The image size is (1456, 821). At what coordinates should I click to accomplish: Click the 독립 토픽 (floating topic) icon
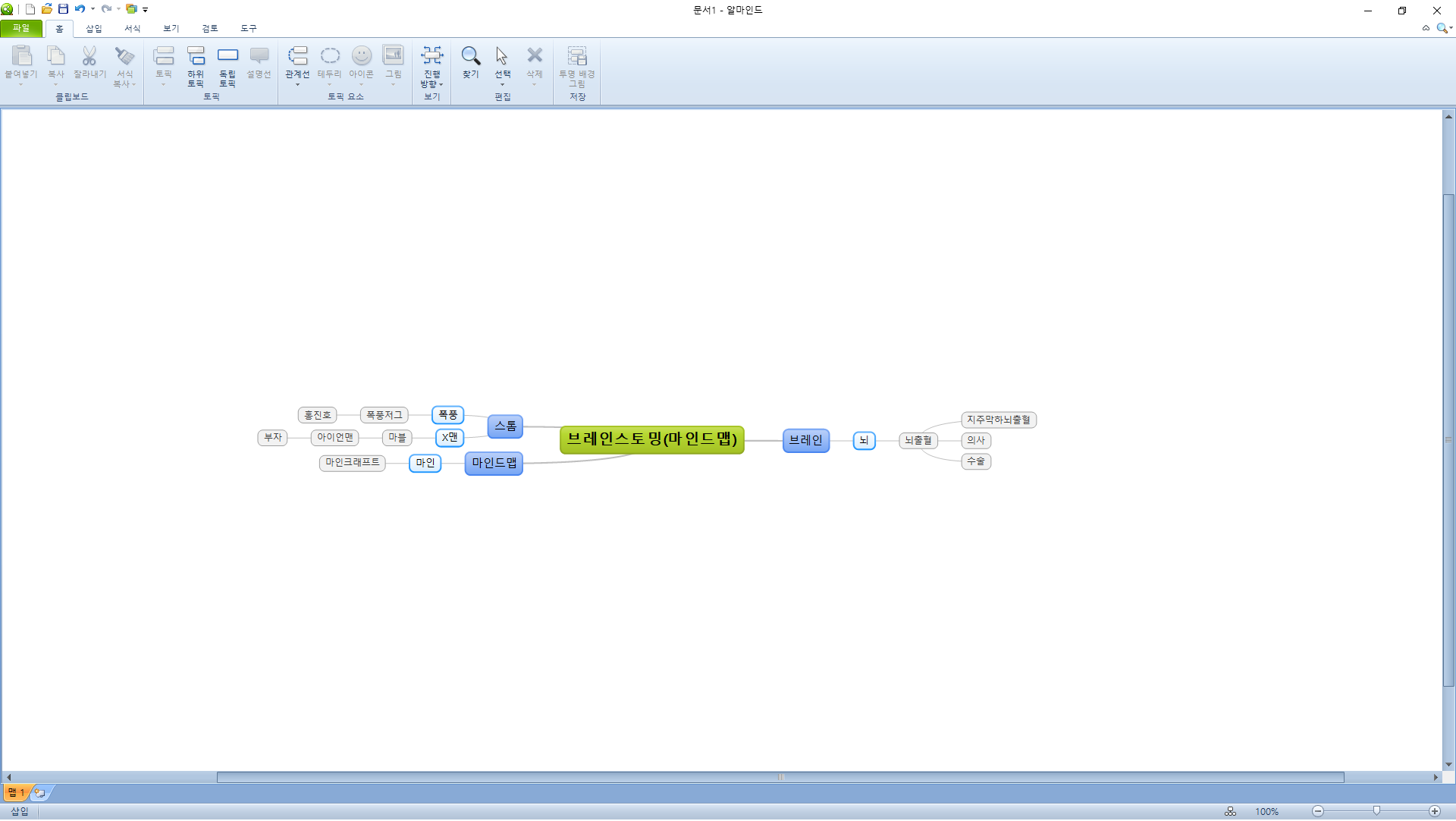coord(227,56)
